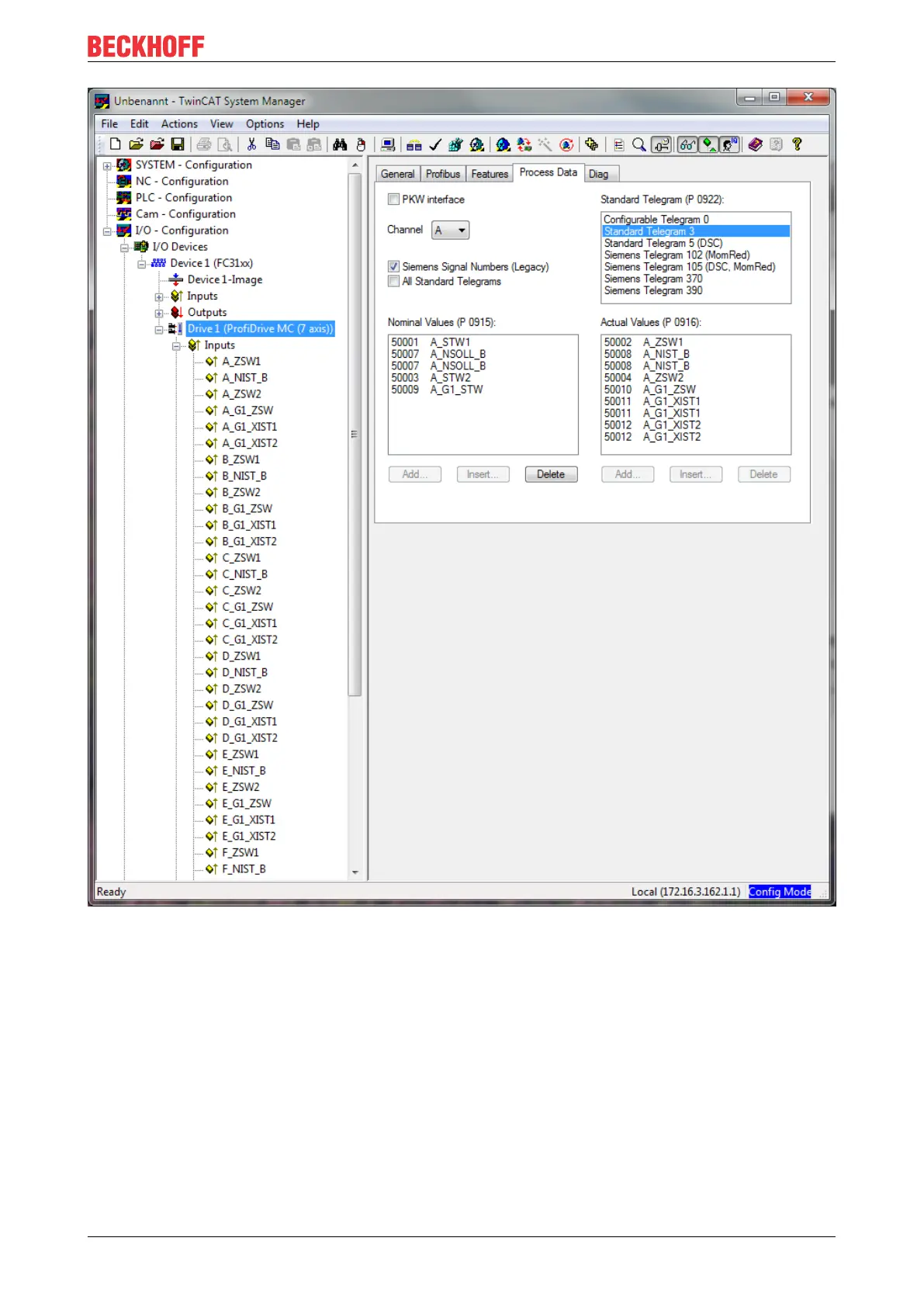Click the Cam - Configuration tree icon

[x=123, y=213]
